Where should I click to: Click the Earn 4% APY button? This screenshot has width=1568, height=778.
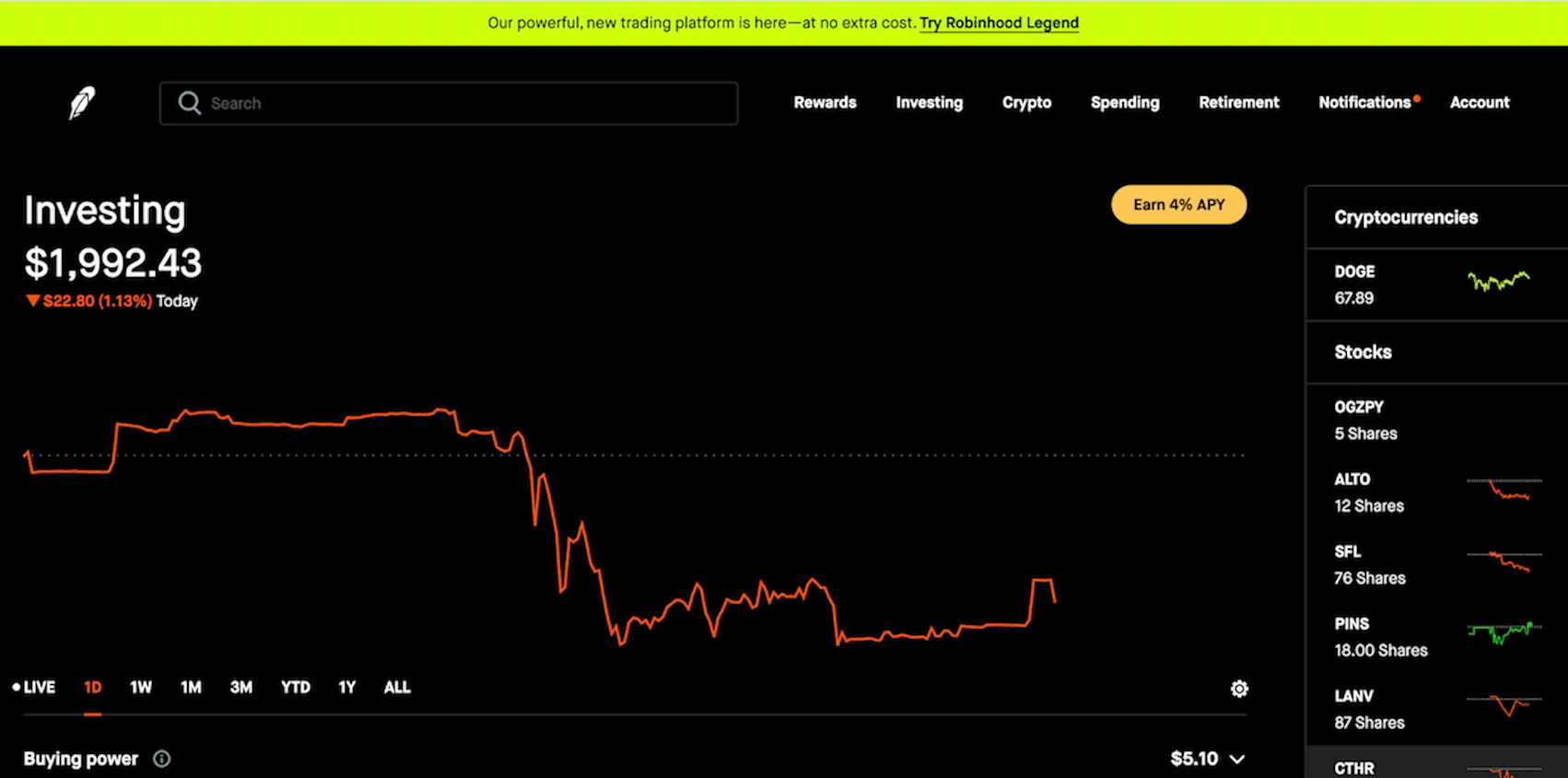tap(1178, 204)
